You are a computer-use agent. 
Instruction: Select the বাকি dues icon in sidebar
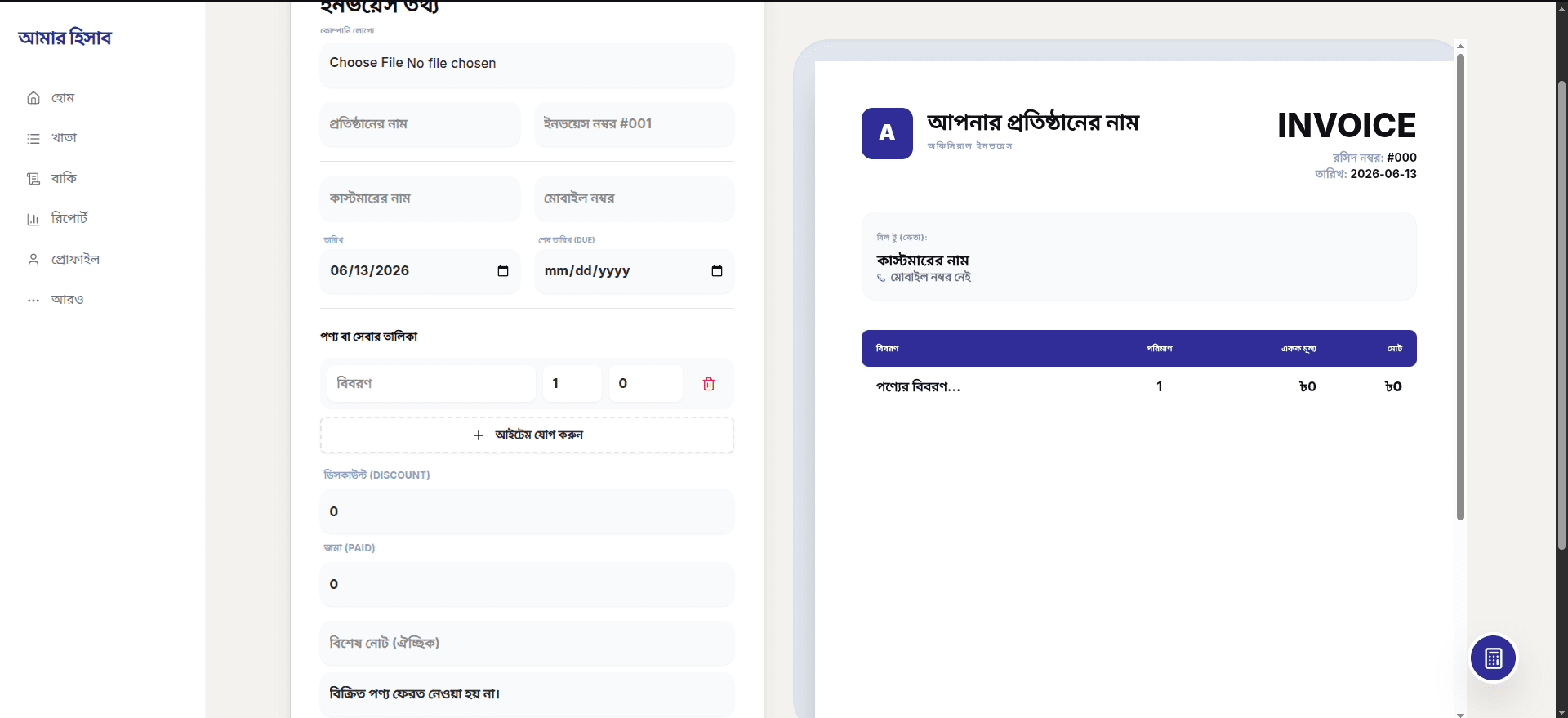tap(33, 178)
